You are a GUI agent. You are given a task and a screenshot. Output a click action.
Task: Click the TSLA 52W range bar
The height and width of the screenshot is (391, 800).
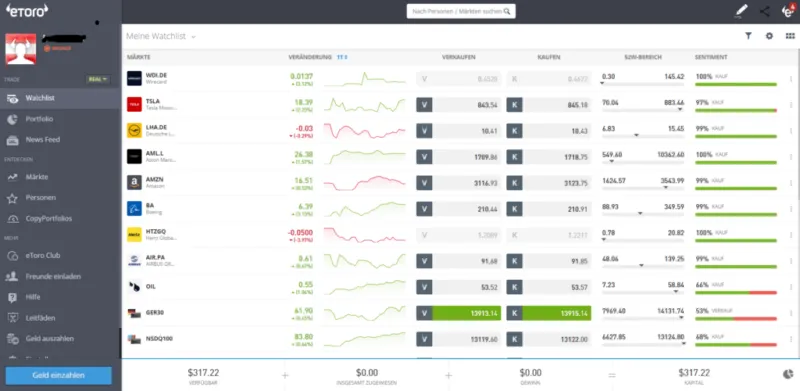[643, 110]
